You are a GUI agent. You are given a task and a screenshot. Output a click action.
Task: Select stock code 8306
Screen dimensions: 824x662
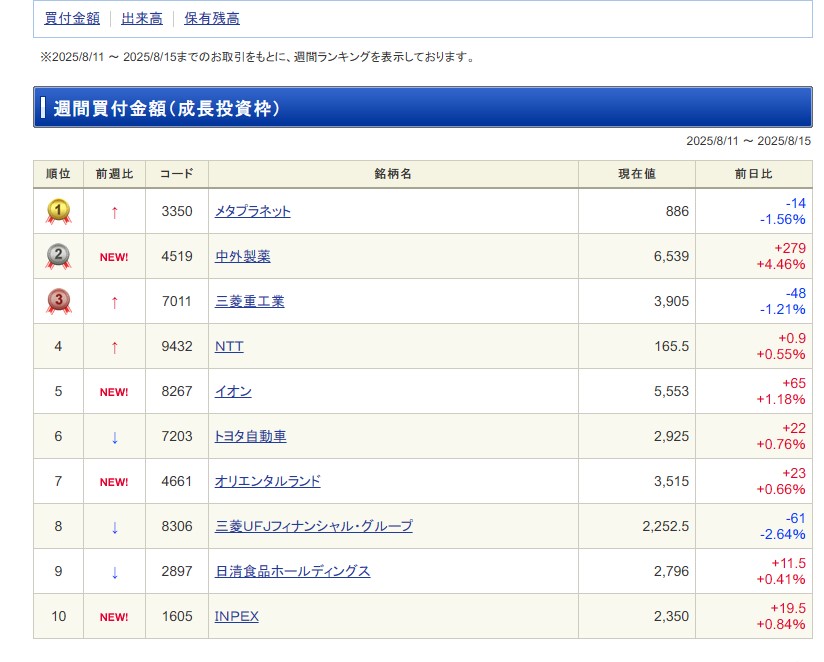point(177,526)
